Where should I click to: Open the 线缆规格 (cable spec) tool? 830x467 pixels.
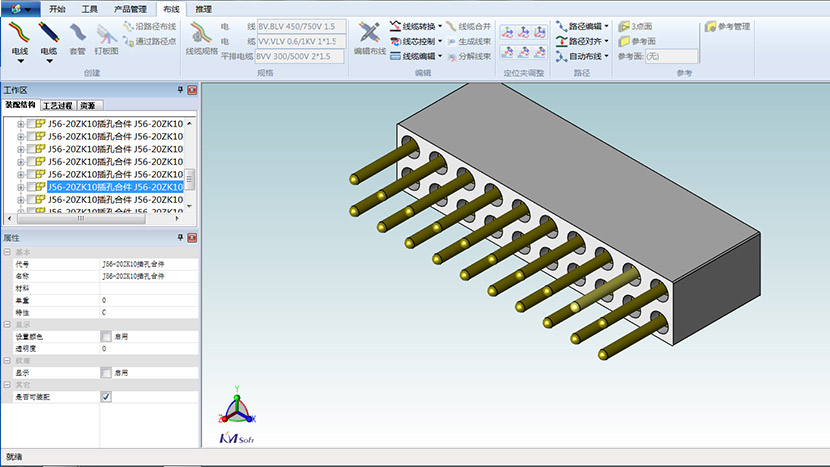coord(202,38)
